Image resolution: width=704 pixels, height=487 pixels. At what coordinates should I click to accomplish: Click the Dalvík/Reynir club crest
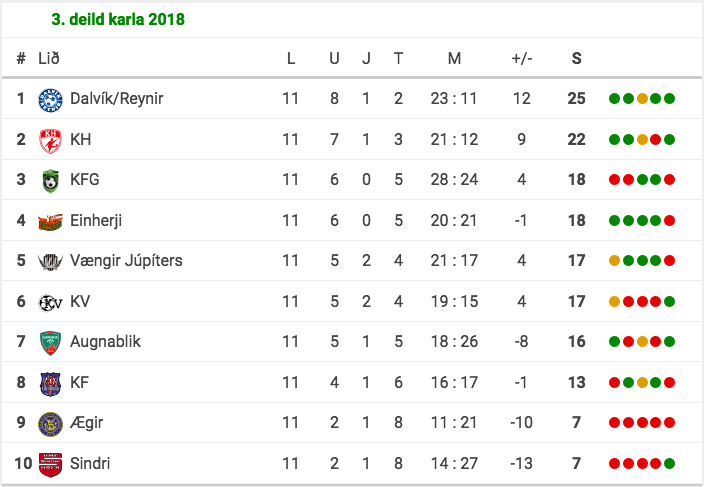tap(50, 99)
